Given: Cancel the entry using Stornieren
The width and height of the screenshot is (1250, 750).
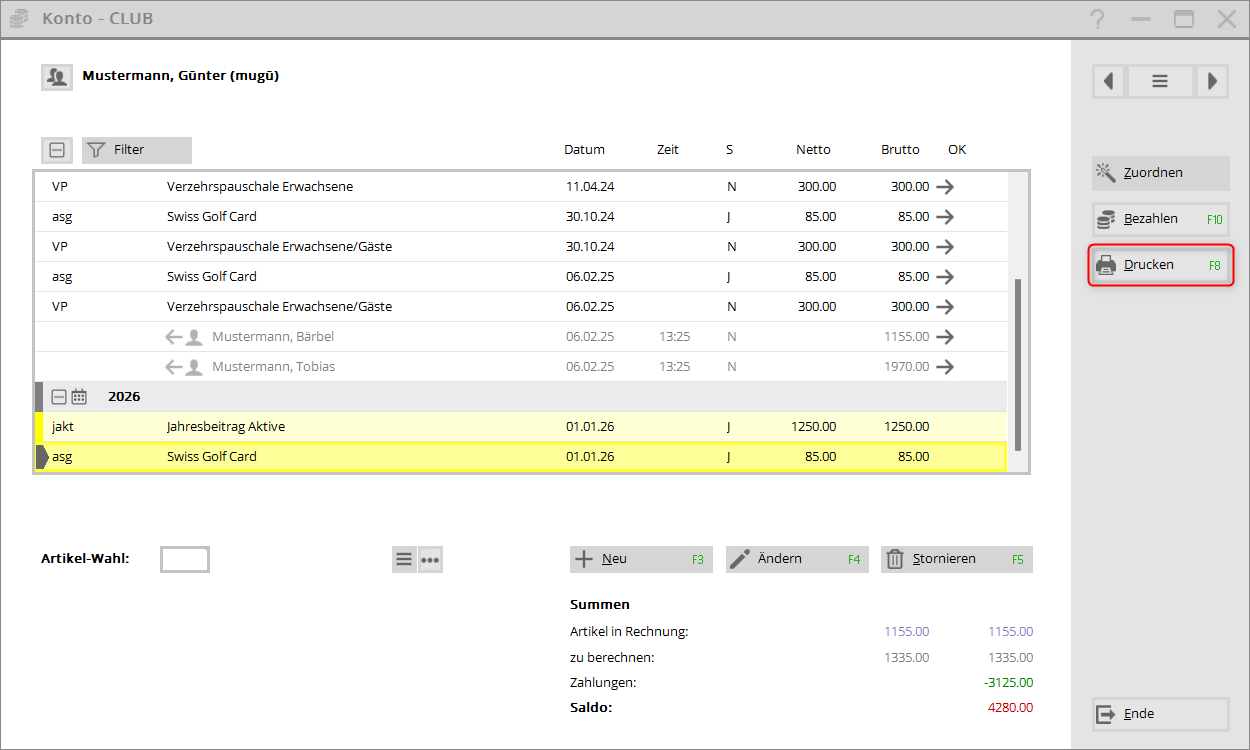Looking at the screenshot, I should click(955, 559).
